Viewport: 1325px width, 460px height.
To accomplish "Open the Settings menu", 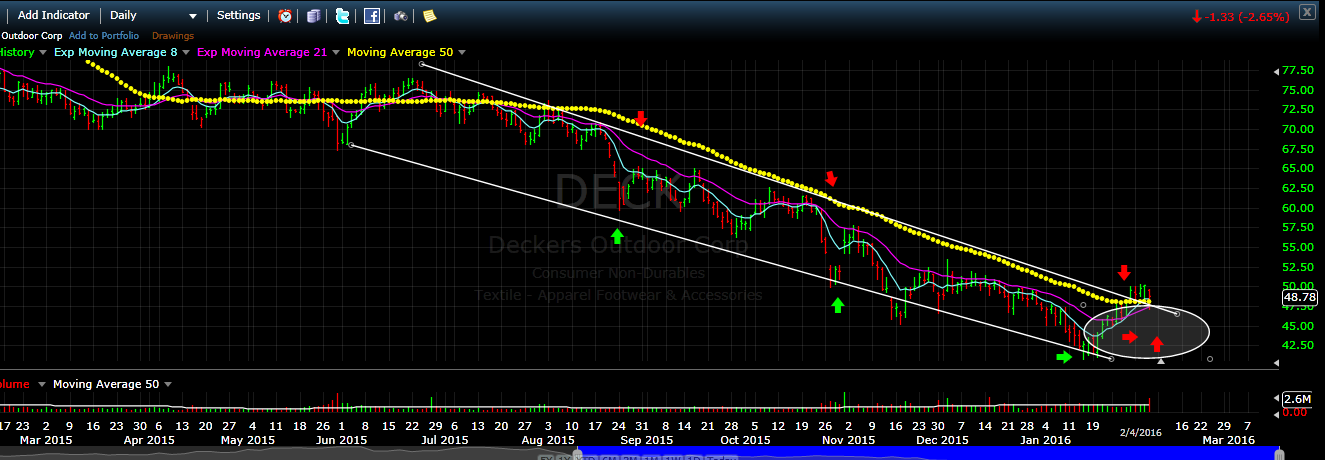I will pos(238,15).
